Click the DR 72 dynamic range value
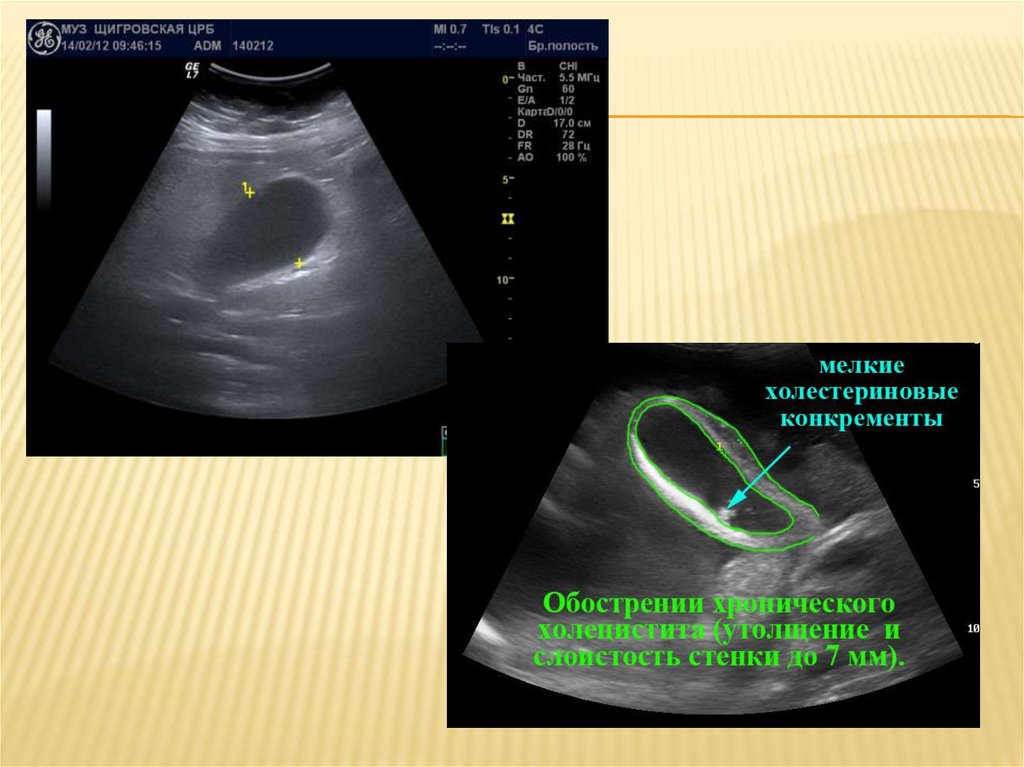 coord(546,135)
